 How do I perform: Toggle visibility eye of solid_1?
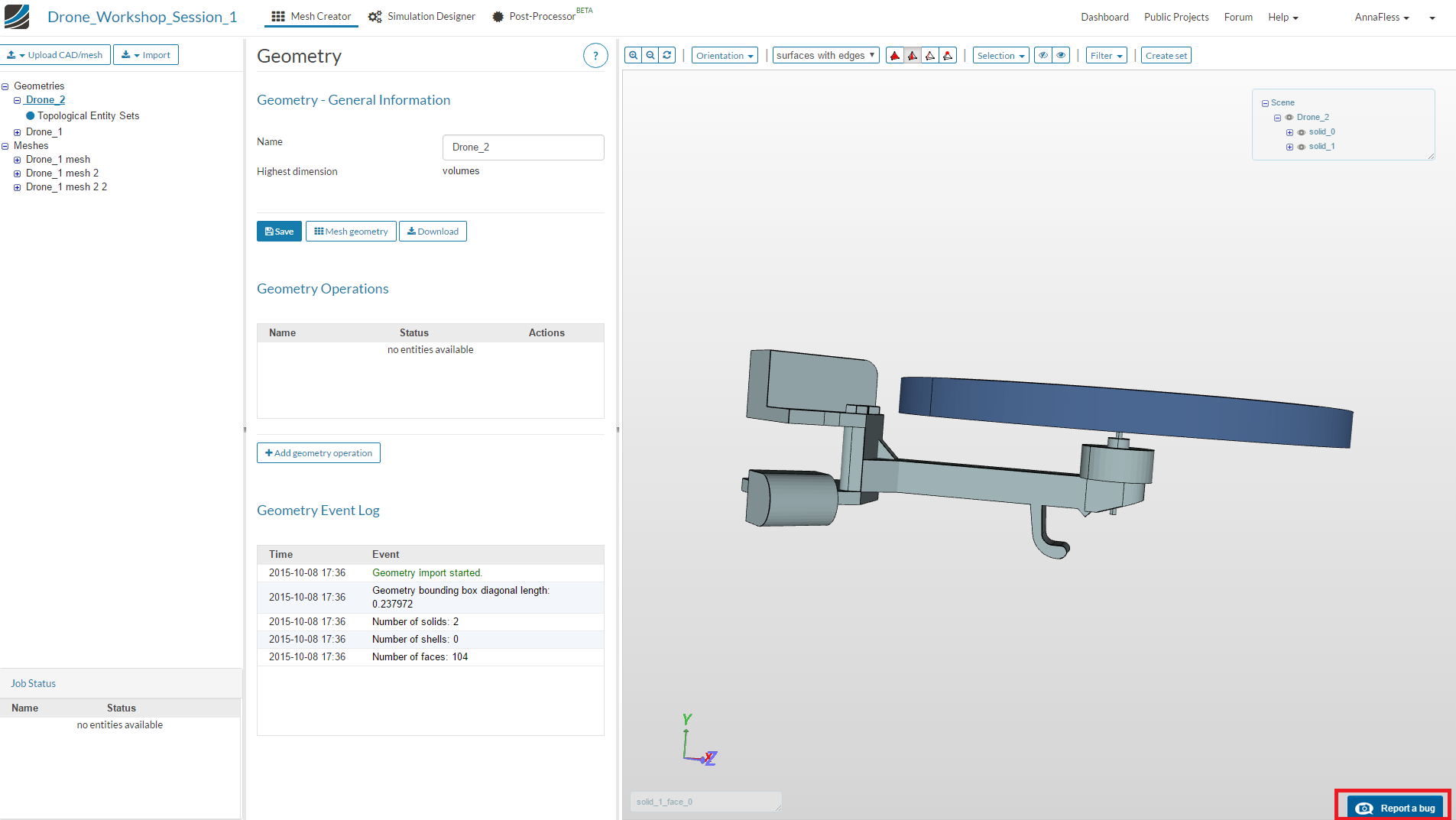pyautogui.click(x=1302, y=147)
